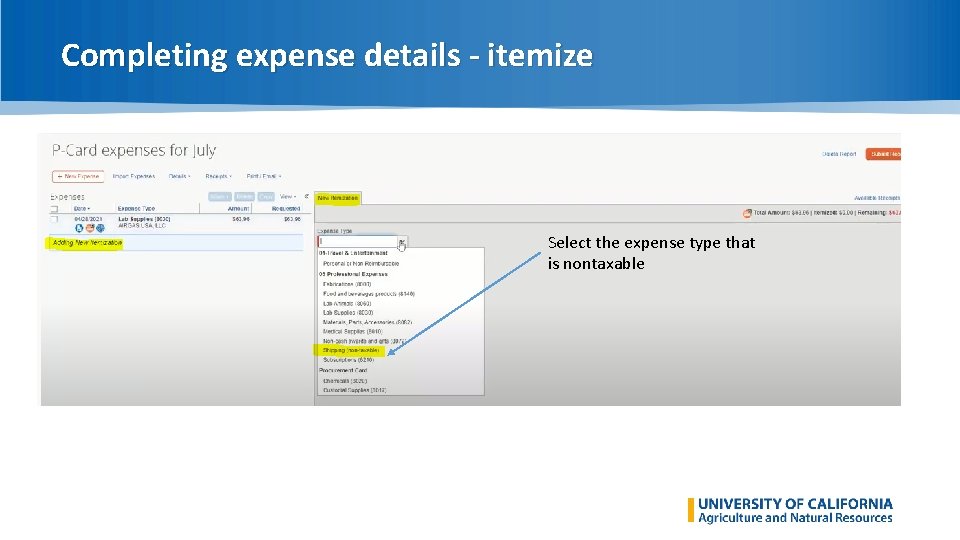The height and width of the screenshot is (540, 960).
Task: Click the blue first icon under expense date
Action: coord(79,228)
